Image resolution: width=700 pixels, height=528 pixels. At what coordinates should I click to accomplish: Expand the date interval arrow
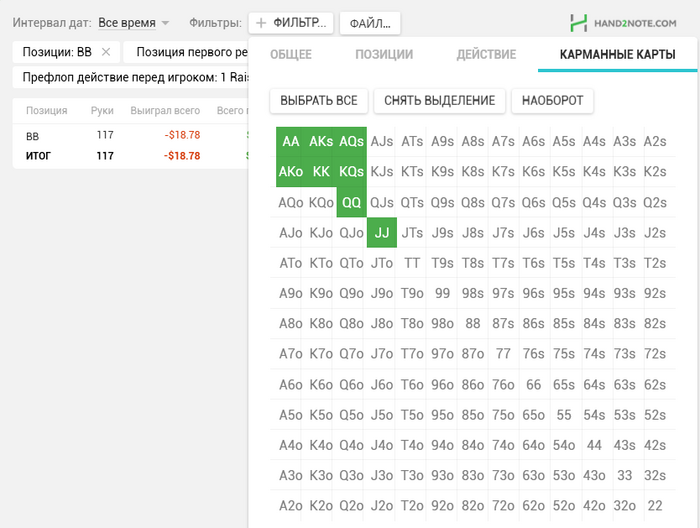point(165,23)
